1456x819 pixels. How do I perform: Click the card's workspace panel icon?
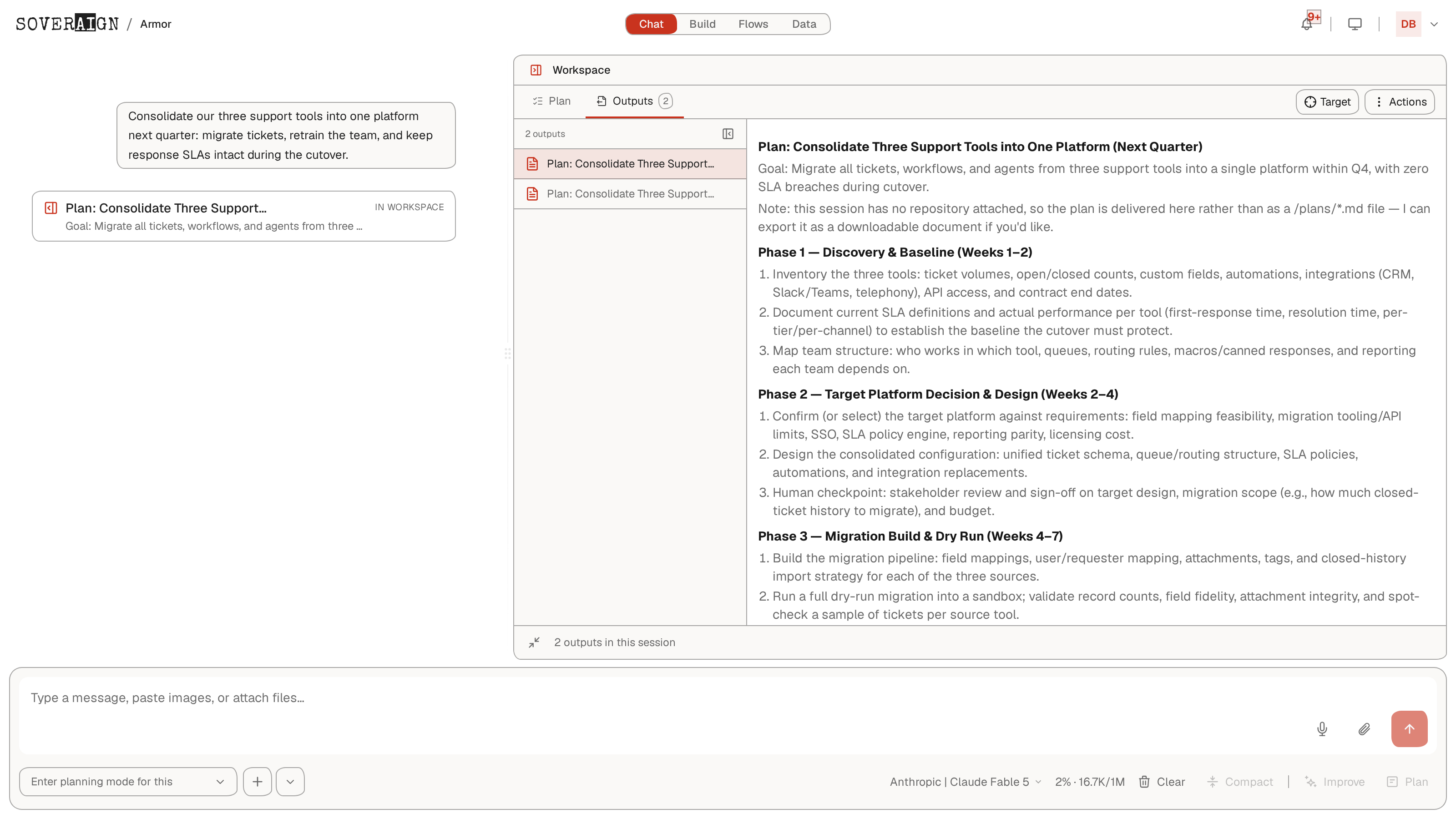pos(51,208)
